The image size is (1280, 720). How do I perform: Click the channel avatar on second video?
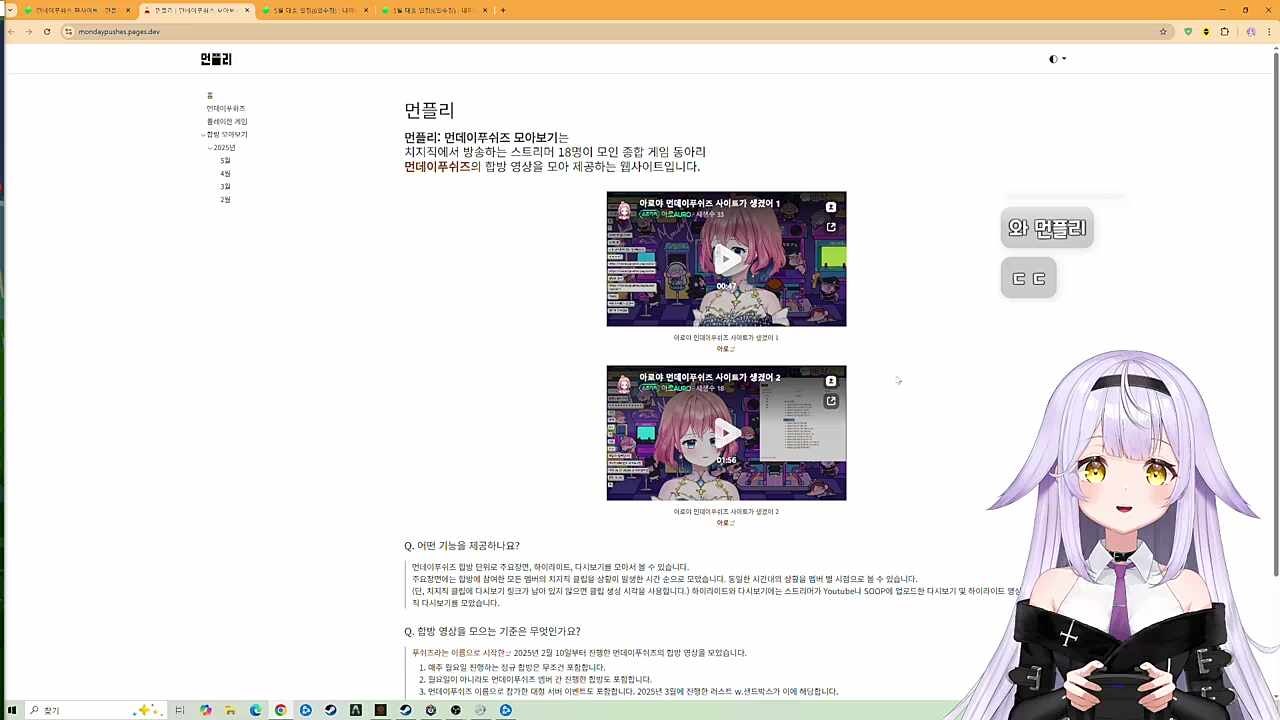point(624,383)
